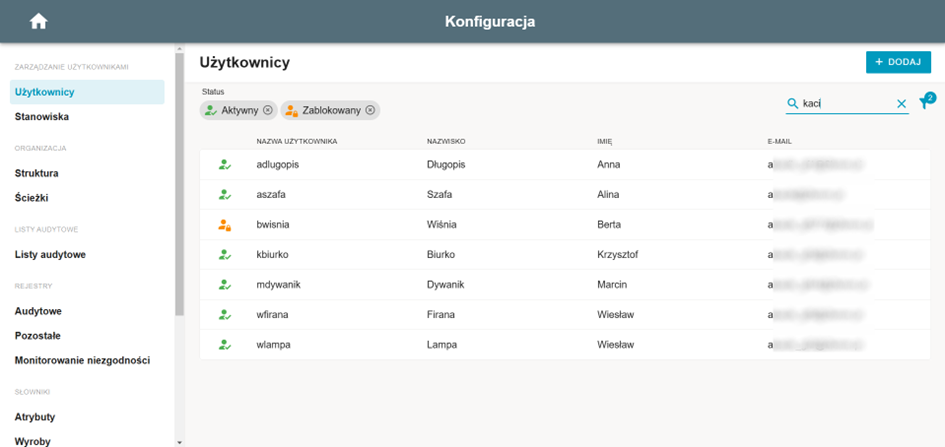Open Stanowiska in the sidebar

[x=42, y=117]
